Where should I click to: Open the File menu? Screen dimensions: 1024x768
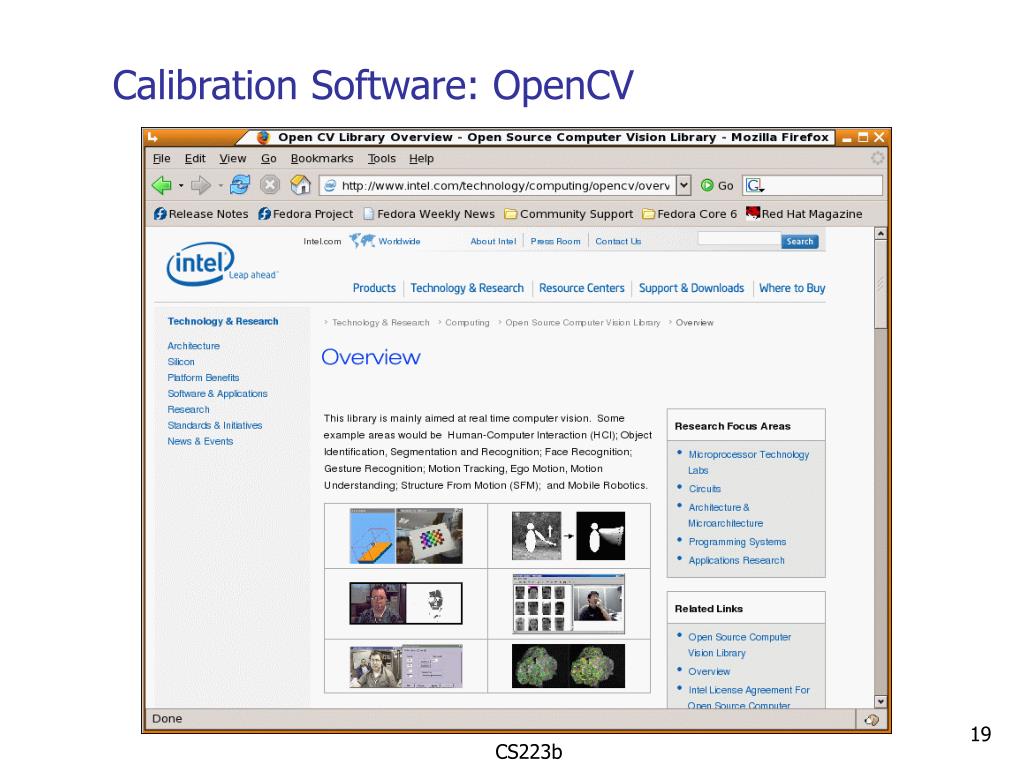(x=161, y=158)
